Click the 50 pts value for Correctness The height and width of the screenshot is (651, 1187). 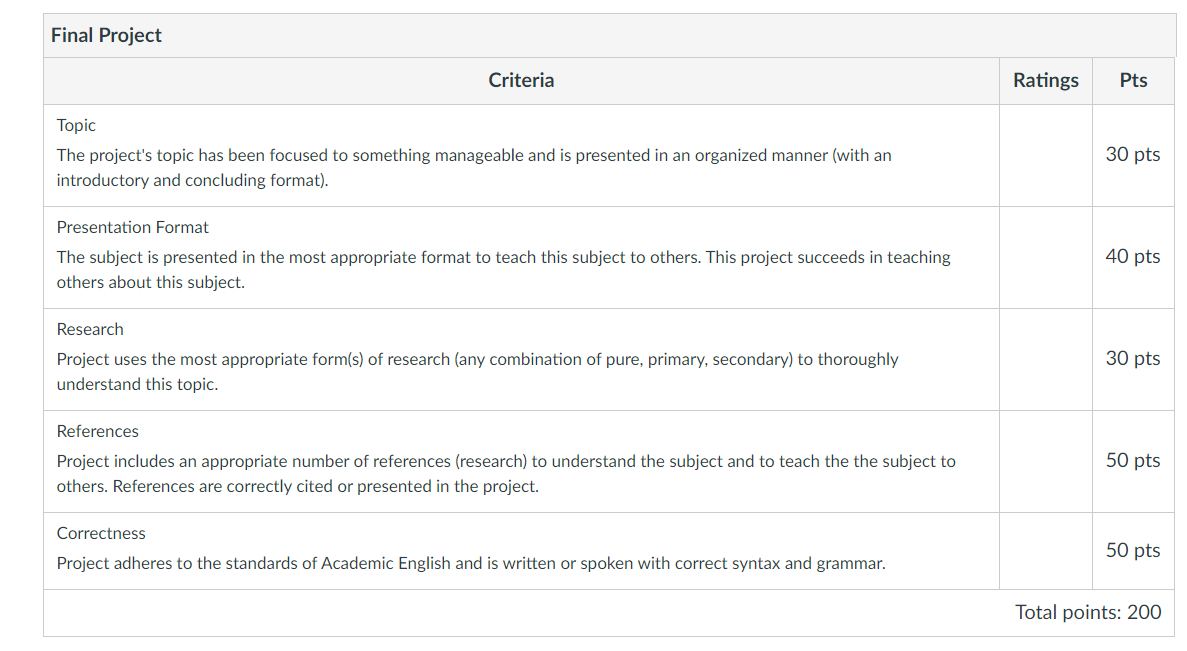click(x=1132, y=550)
